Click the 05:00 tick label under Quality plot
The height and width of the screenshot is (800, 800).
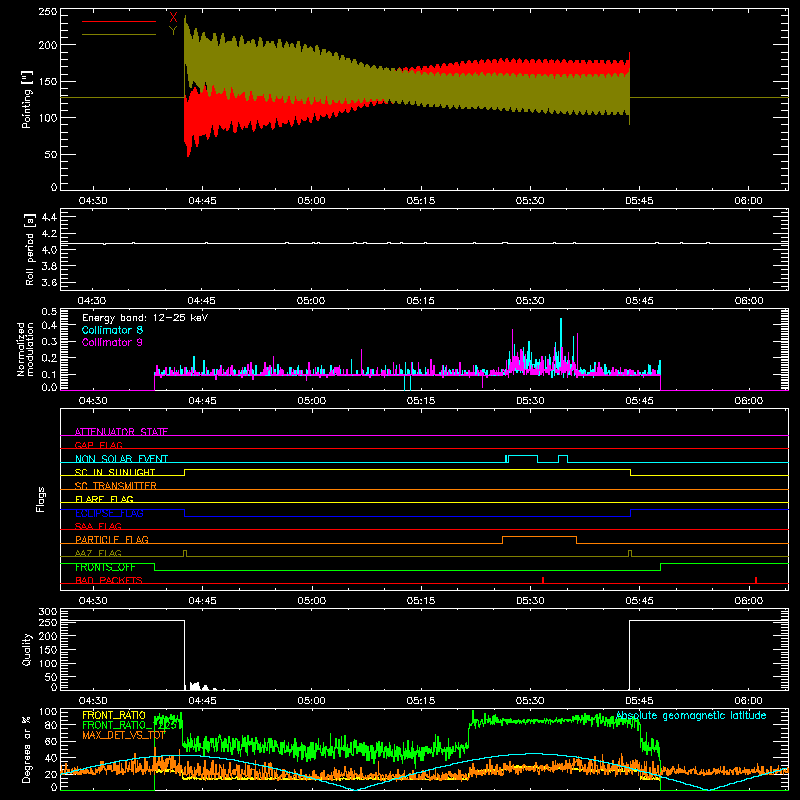(x=311, y=701)
